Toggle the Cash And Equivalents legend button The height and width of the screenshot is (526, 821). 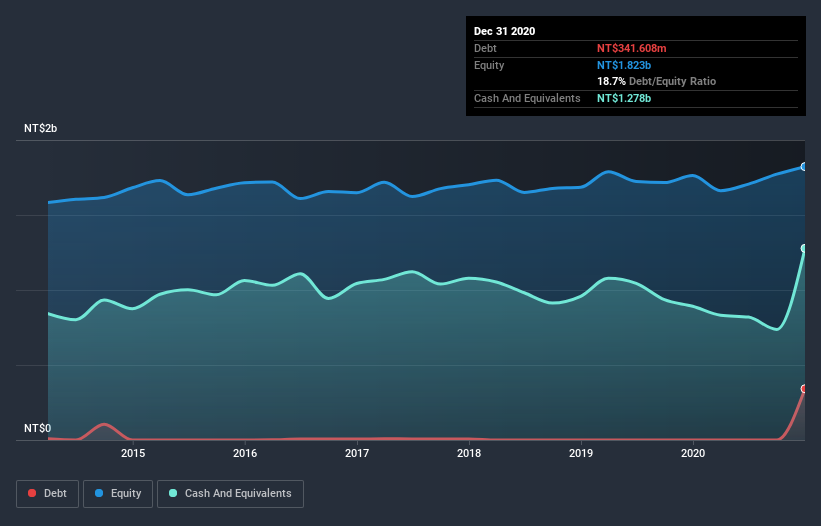[x=230, y=494]
